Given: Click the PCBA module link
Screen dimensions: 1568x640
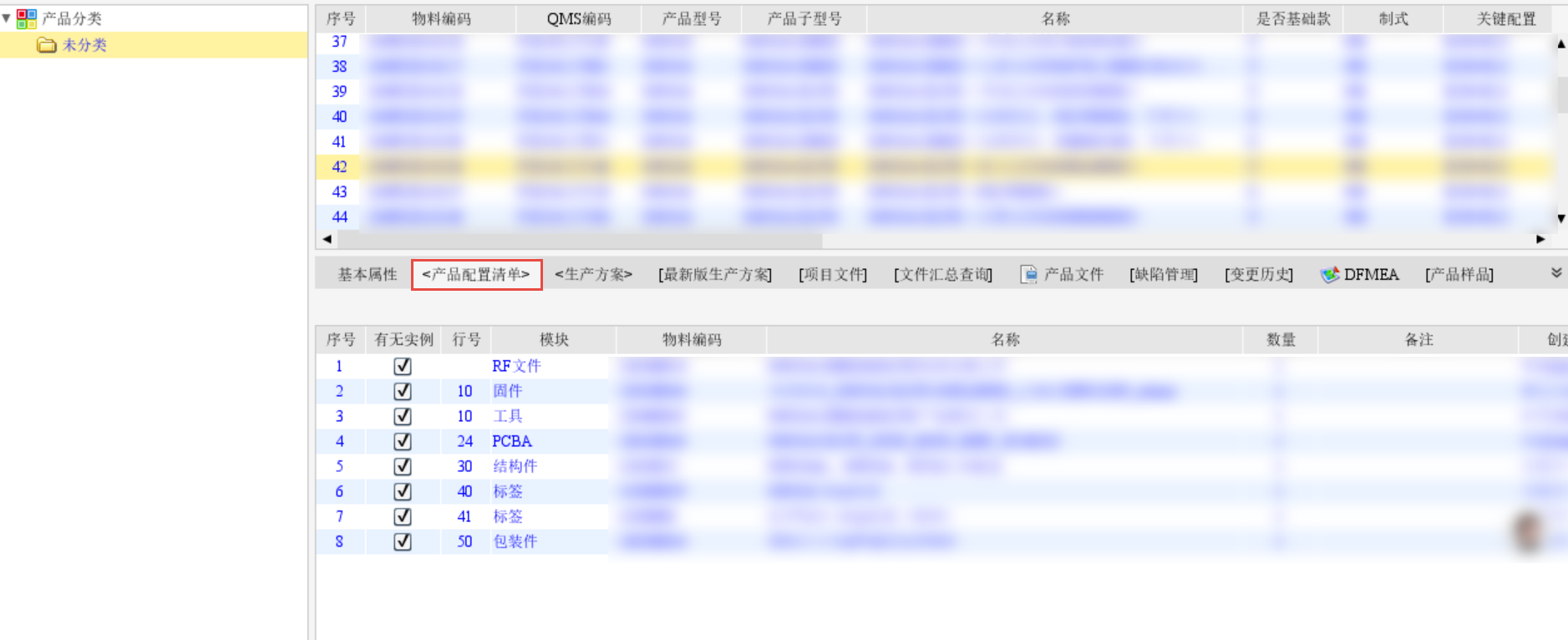Looking at the screenshot, I should click(x=512, y=441).
